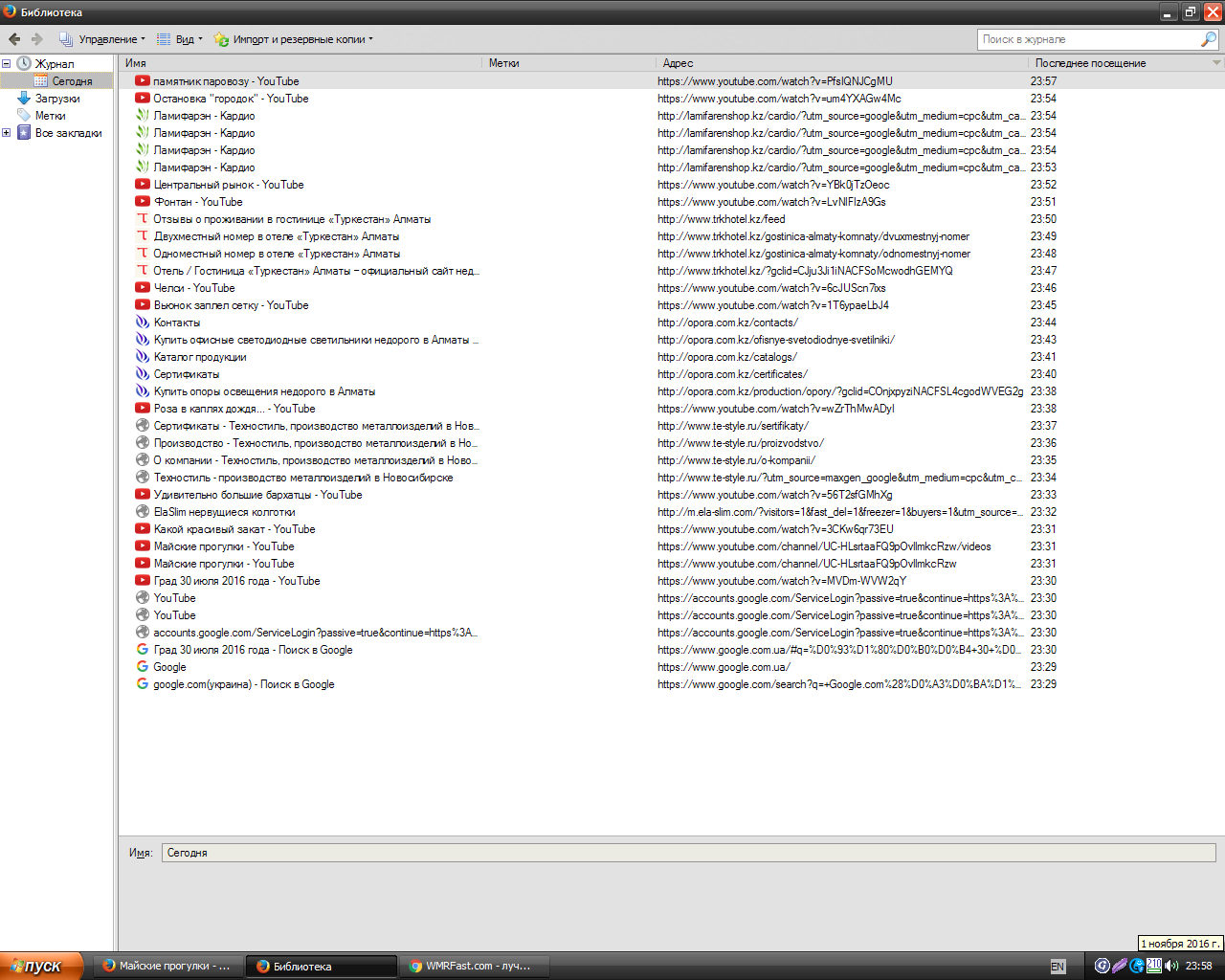This screenshot has width=1225, height=980.
Task: Click globe icon of accounts.google.com row
Action: pos(143,633)
